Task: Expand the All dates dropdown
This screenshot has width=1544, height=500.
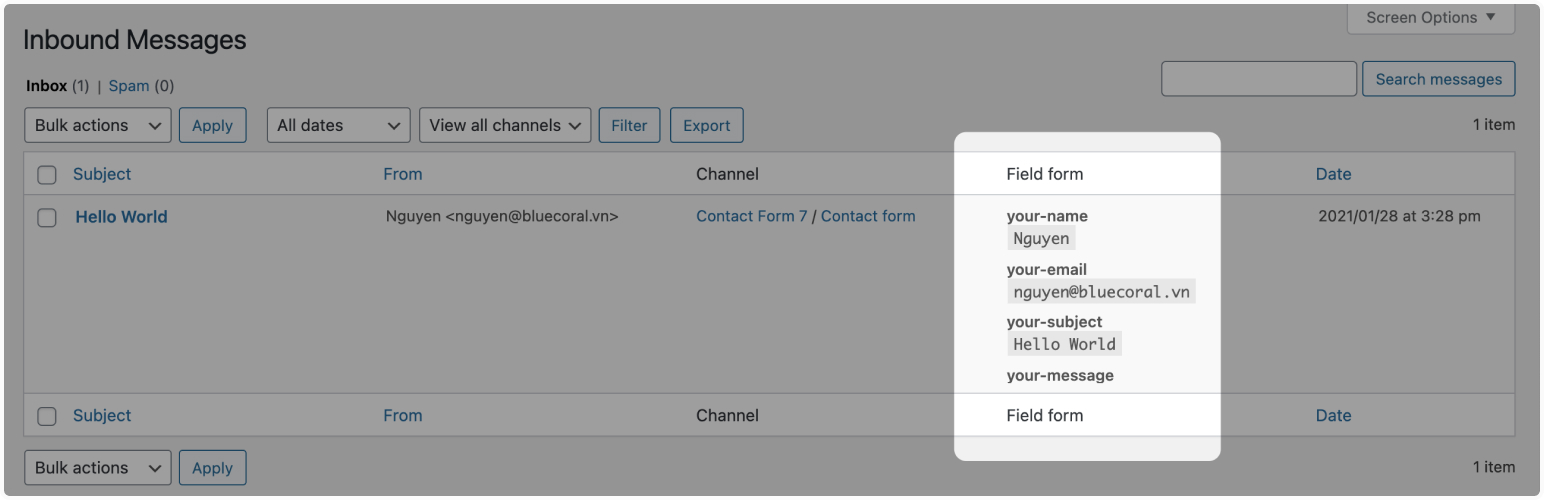Action: (338, 125)
